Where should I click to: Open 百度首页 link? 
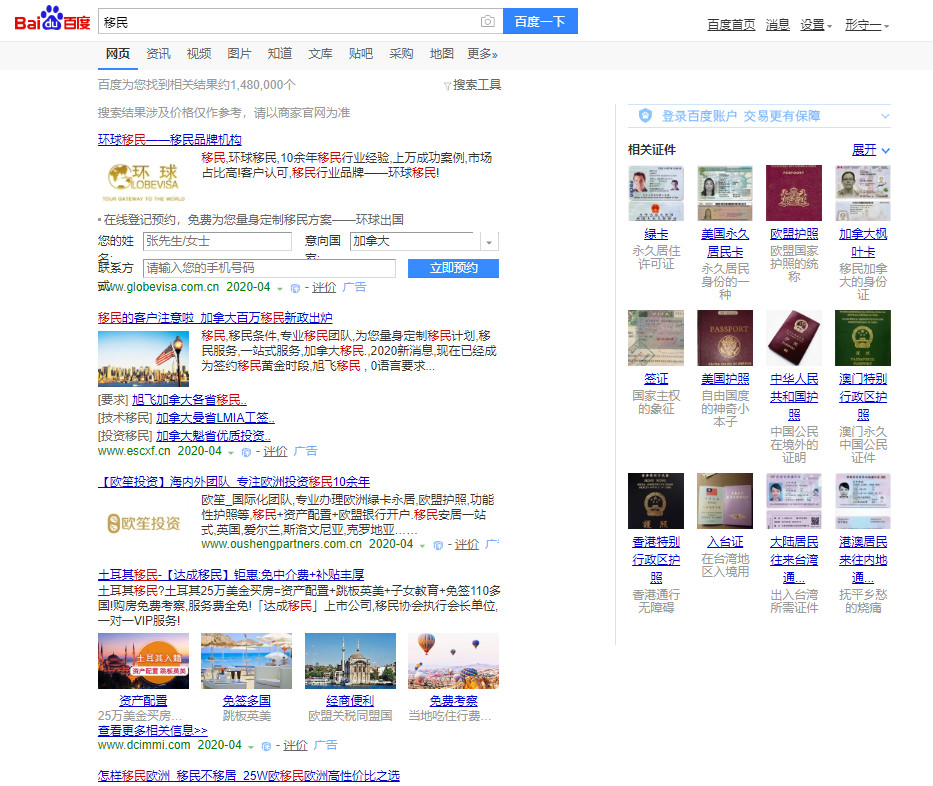pos(731,25)
